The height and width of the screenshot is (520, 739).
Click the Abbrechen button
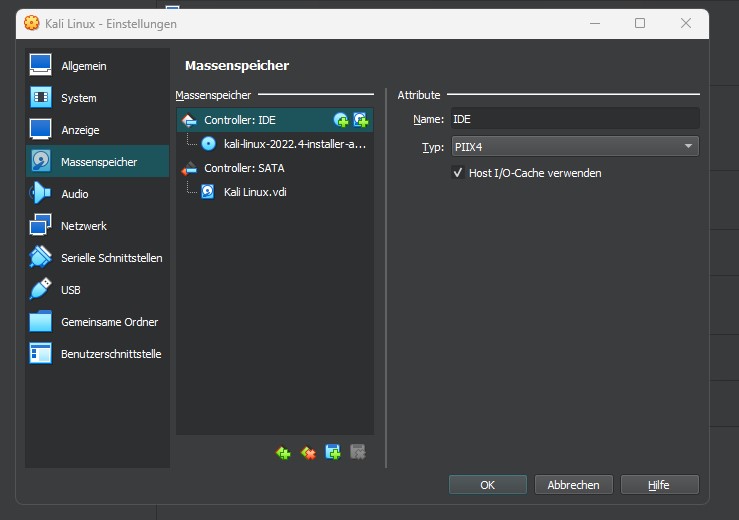coord(574,485)
